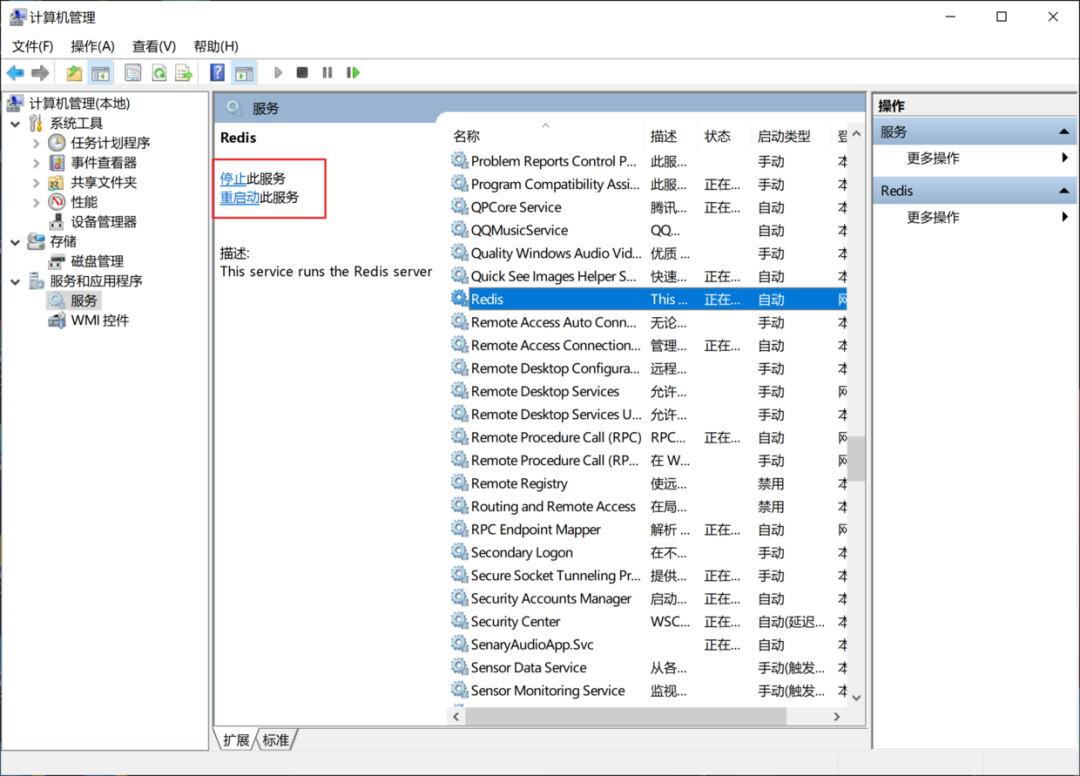Click the 停止 link to stop Redis
This screenshot has width=1080, height=776.
[x=233, y=179]
